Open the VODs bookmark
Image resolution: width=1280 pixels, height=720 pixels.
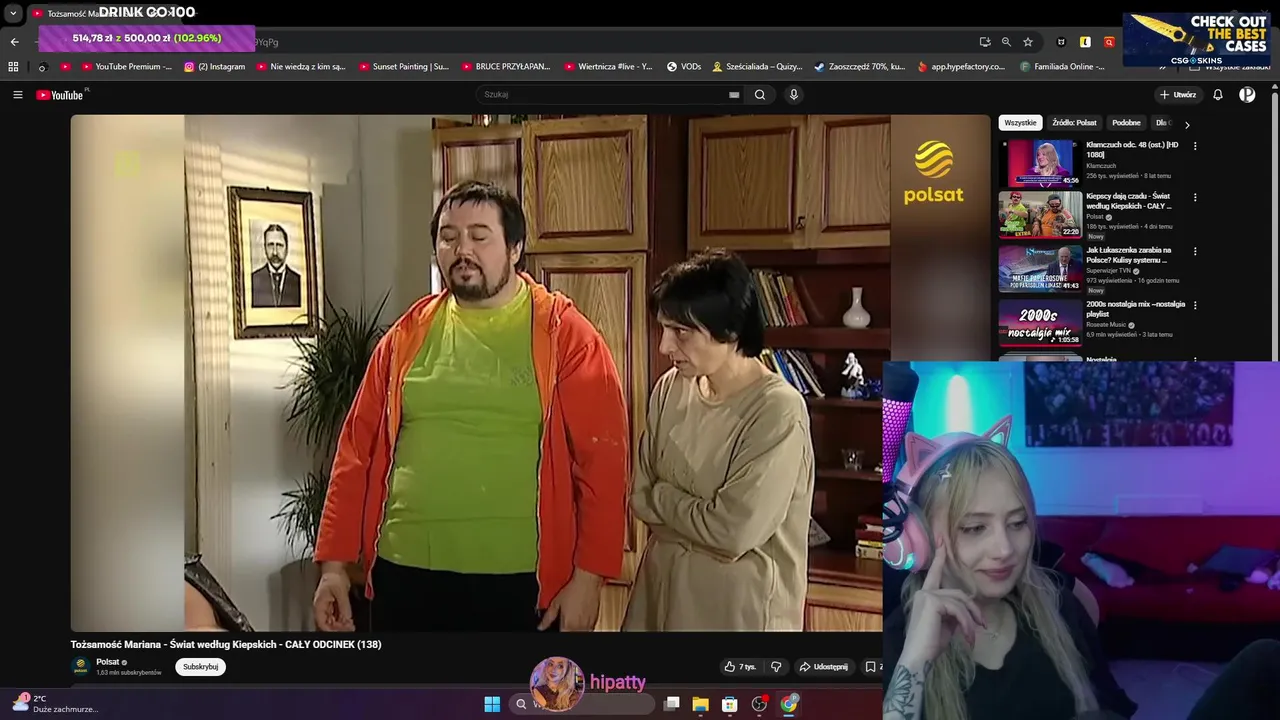pyautogui.click(x=683, y=67)
